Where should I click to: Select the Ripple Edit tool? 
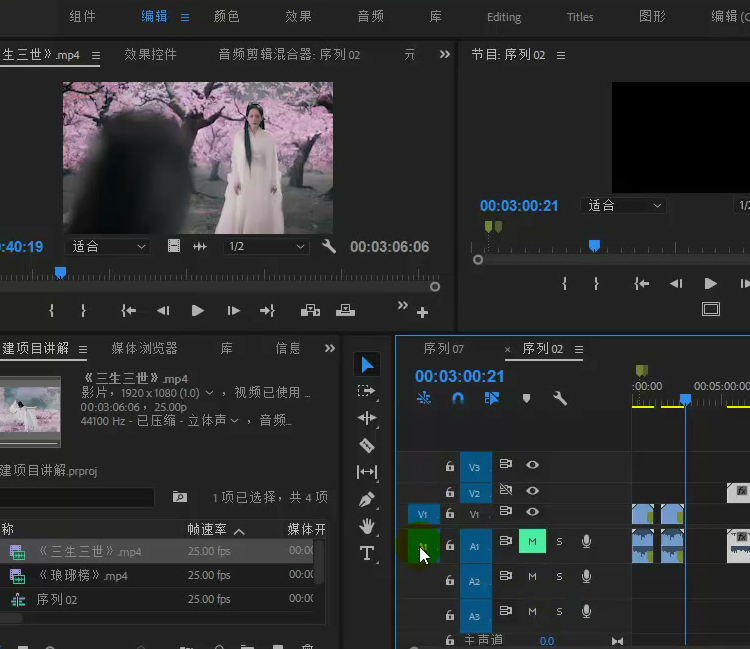pos(367,418)
